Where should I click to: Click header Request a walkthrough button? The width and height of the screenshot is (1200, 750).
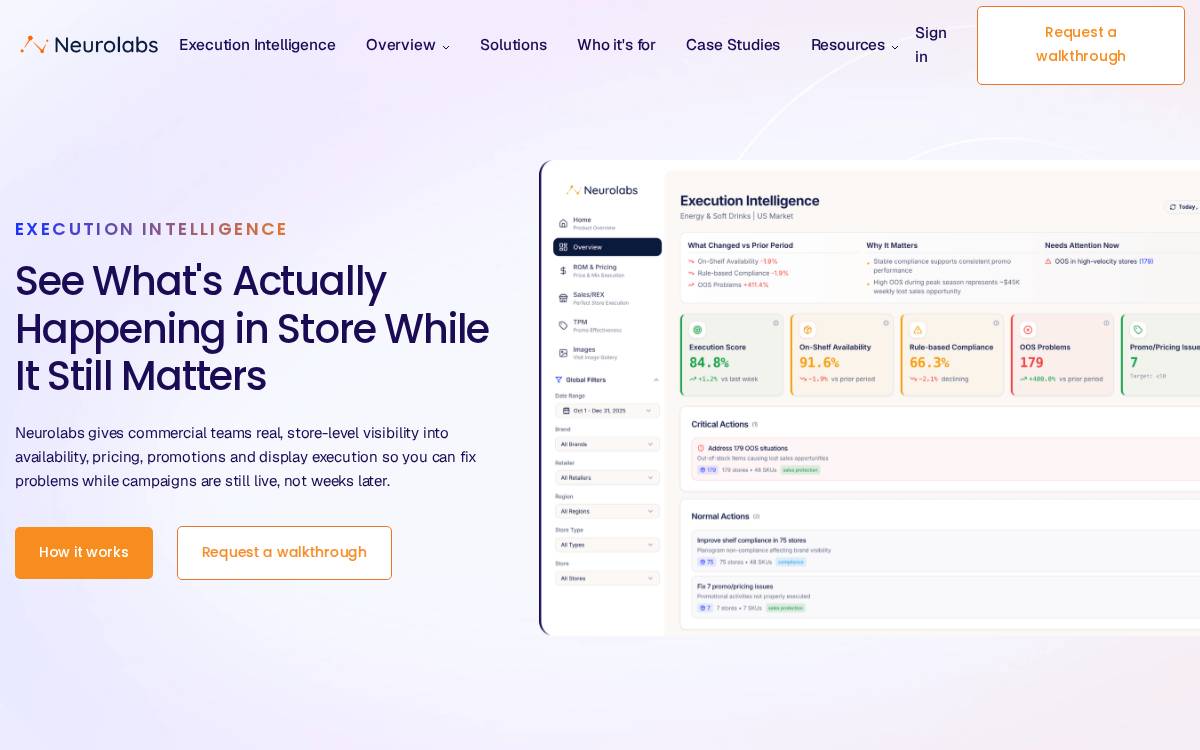point(1081,45)
